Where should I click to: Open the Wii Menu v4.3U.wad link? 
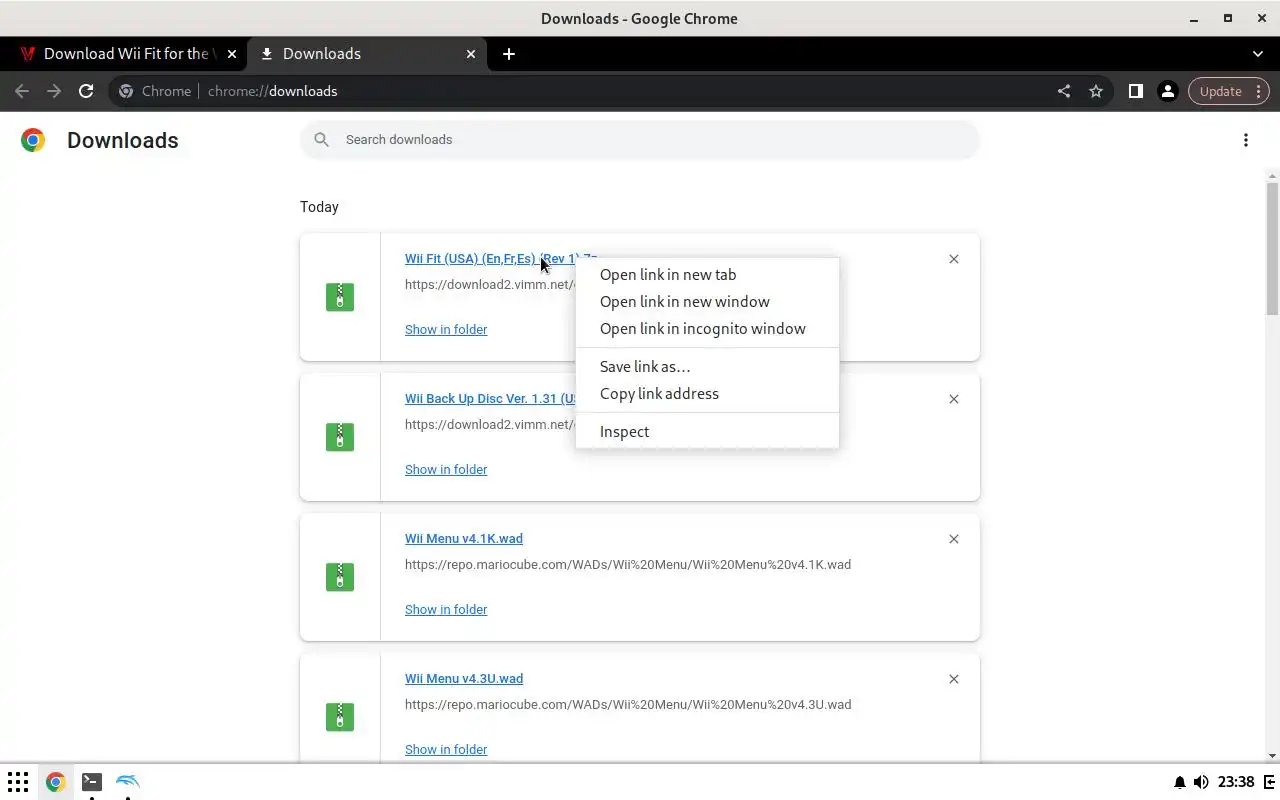point(464,679)
